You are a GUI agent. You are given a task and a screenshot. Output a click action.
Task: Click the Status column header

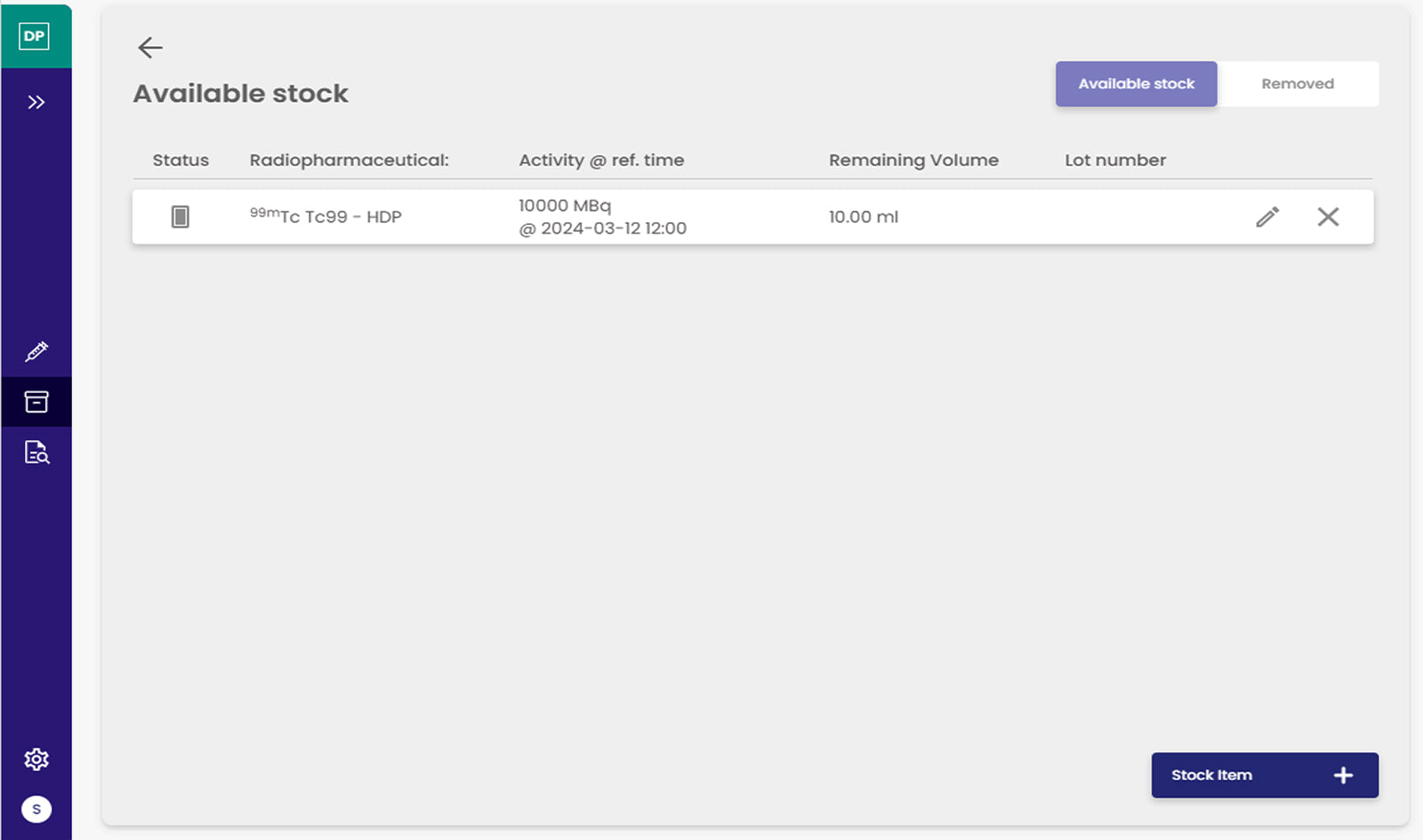[x=181, y=160]
